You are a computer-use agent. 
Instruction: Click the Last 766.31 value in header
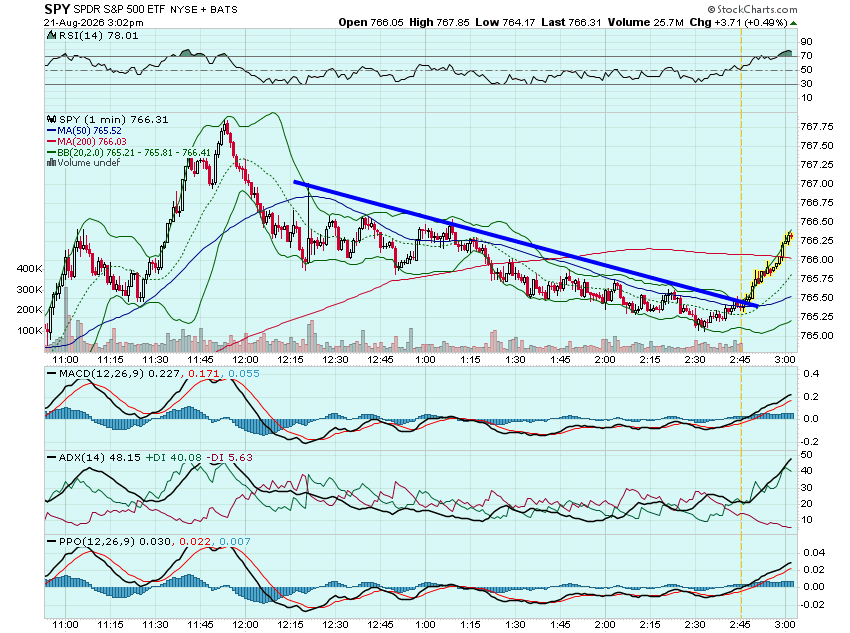571,23
